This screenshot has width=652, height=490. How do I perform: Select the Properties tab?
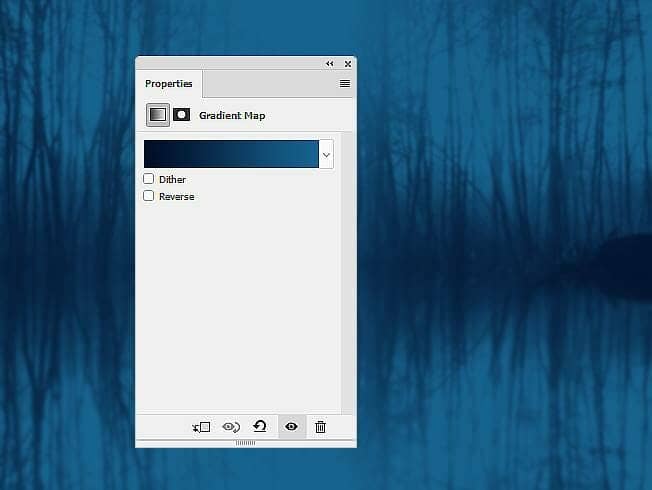pos(169,84)
